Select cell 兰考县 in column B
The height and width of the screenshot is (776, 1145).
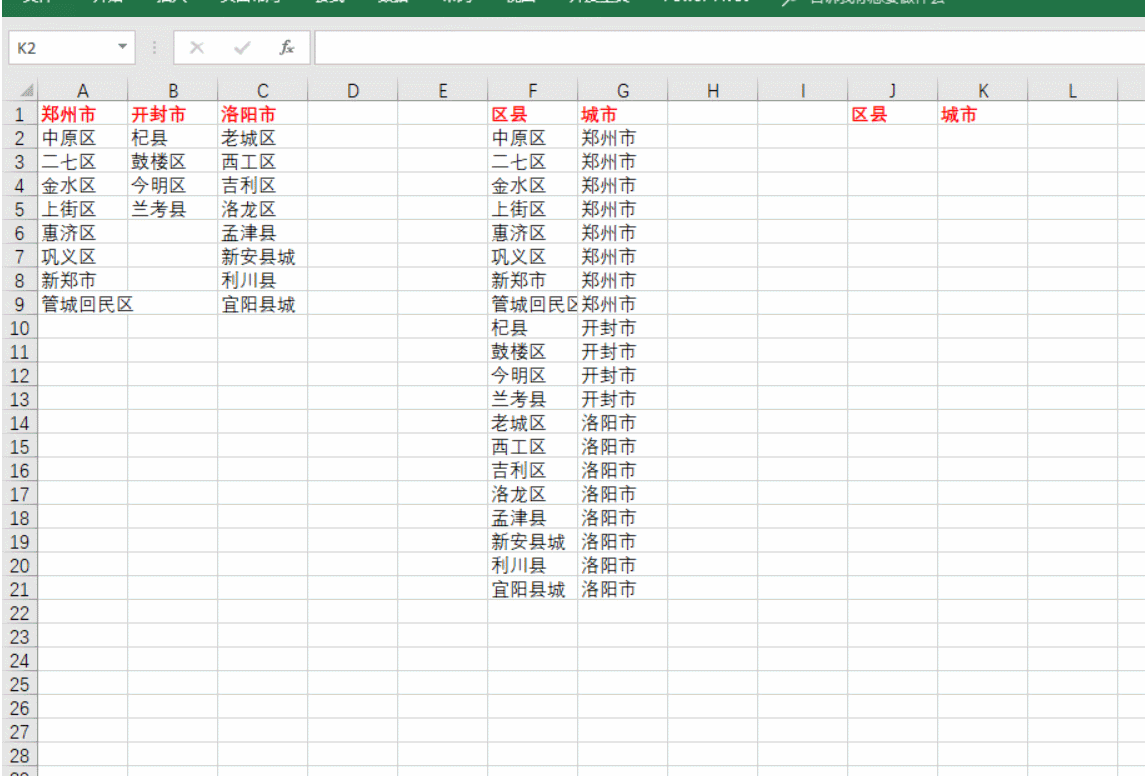pyautogui.click(x=172, y=209)
